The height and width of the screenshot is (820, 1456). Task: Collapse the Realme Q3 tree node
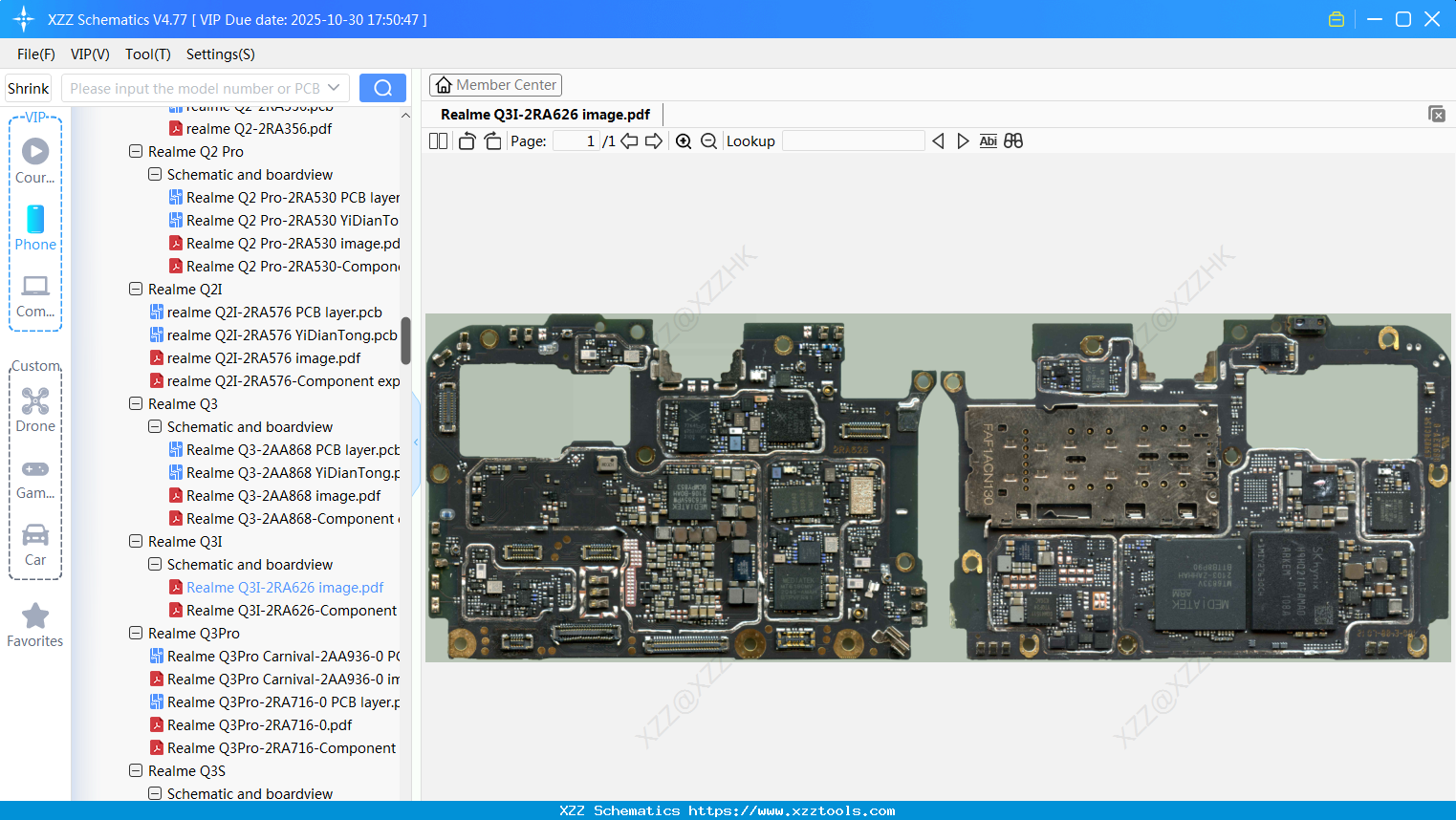136,404
